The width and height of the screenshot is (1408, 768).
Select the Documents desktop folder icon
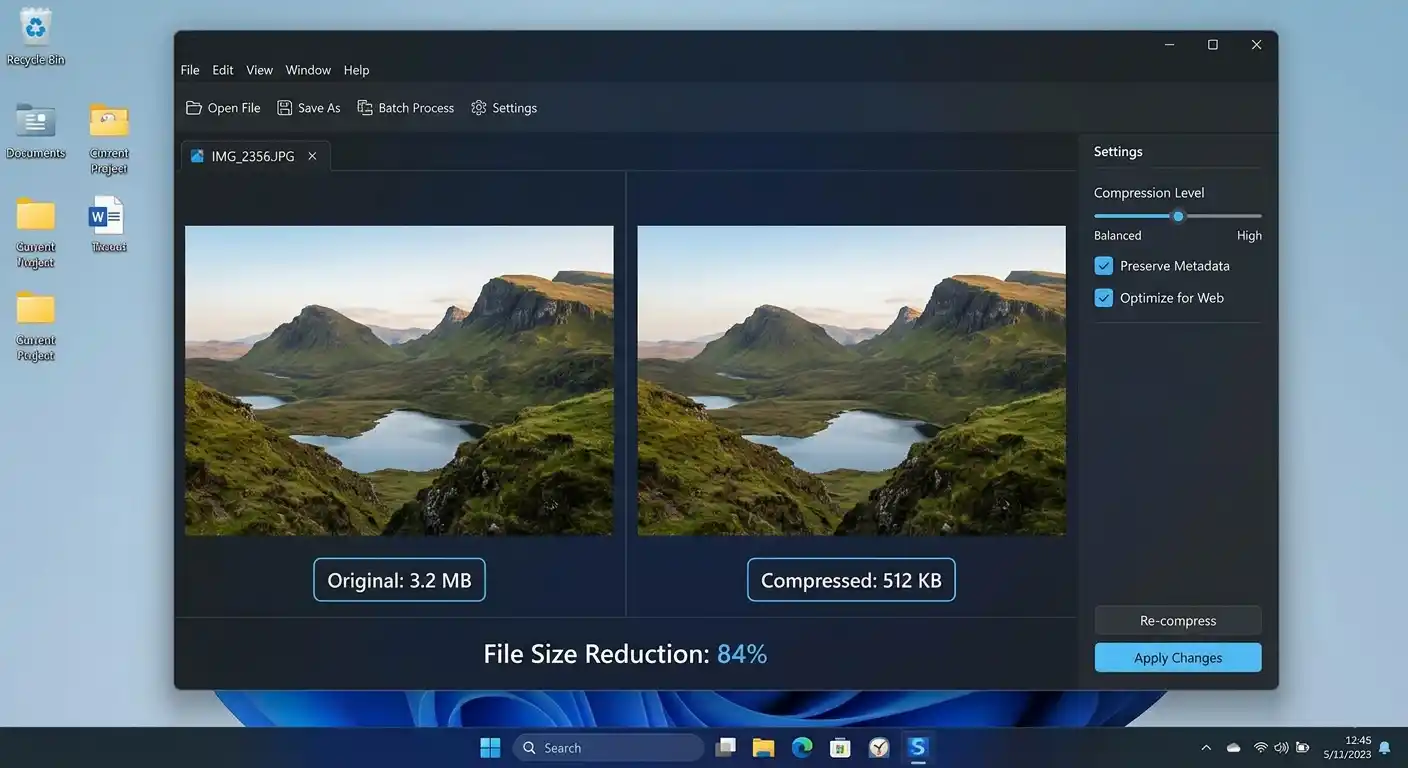(x=36, y=121)
